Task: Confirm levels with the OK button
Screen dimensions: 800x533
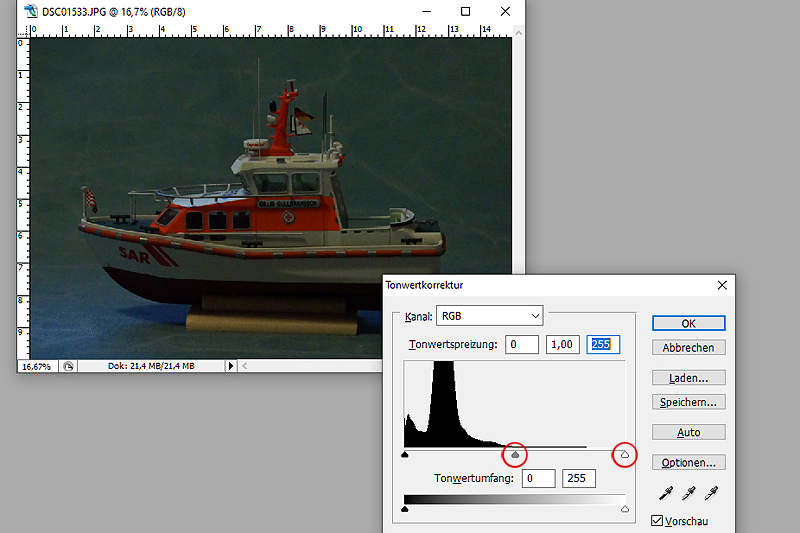Action: coord(688,323)
